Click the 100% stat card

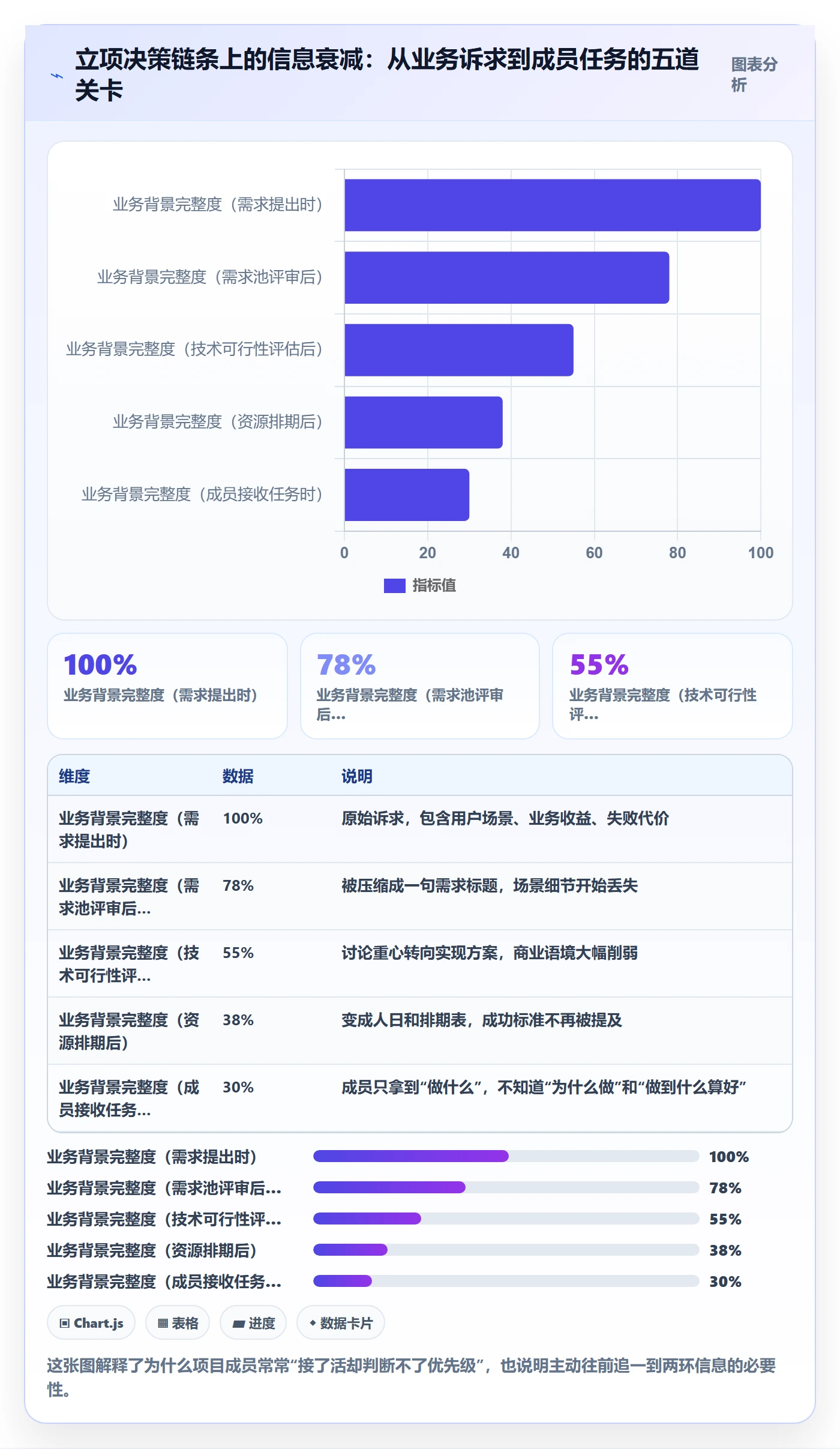click(x=167, y=686)
